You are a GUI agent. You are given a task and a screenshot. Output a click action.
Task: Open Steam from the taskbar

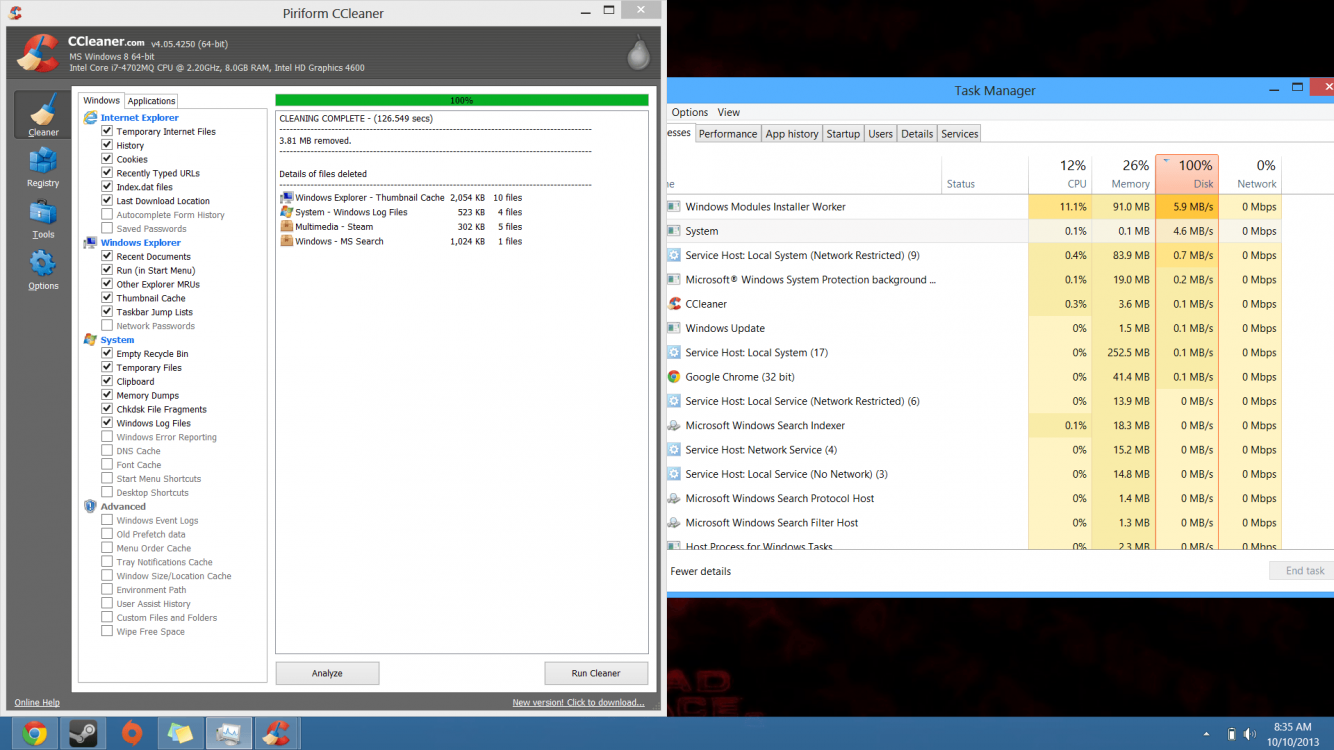click(x=83, y=733)
